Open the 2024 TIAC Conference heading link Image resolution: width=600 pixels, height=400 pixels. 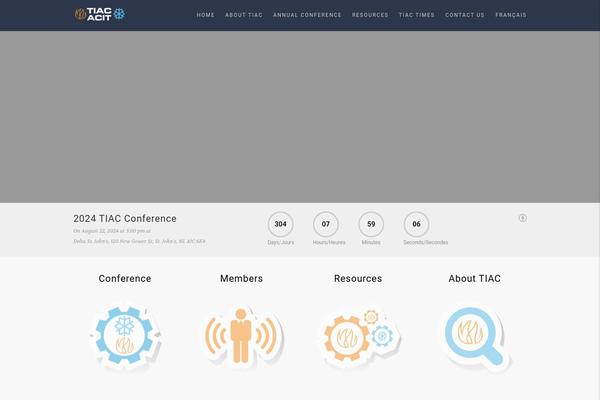(125, 219)
